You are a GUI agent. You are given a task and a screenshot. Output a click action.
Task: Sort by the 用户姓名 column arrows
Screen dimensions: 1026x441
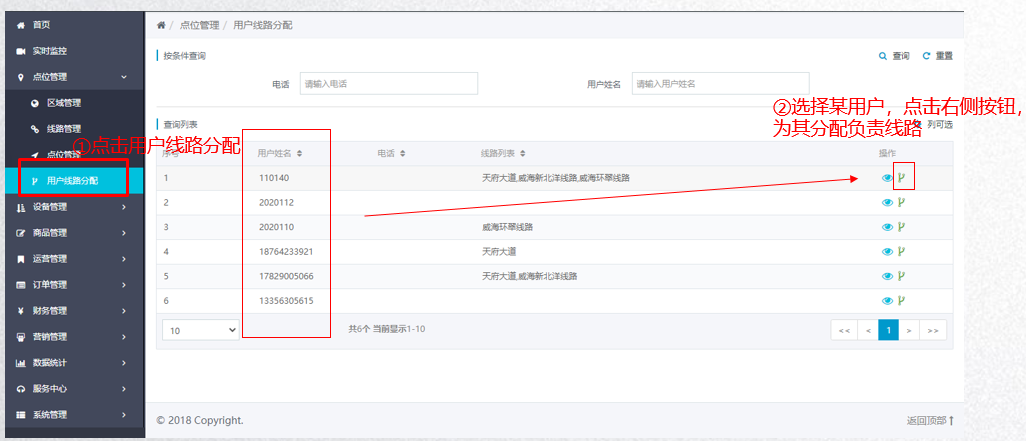(300, 154)
